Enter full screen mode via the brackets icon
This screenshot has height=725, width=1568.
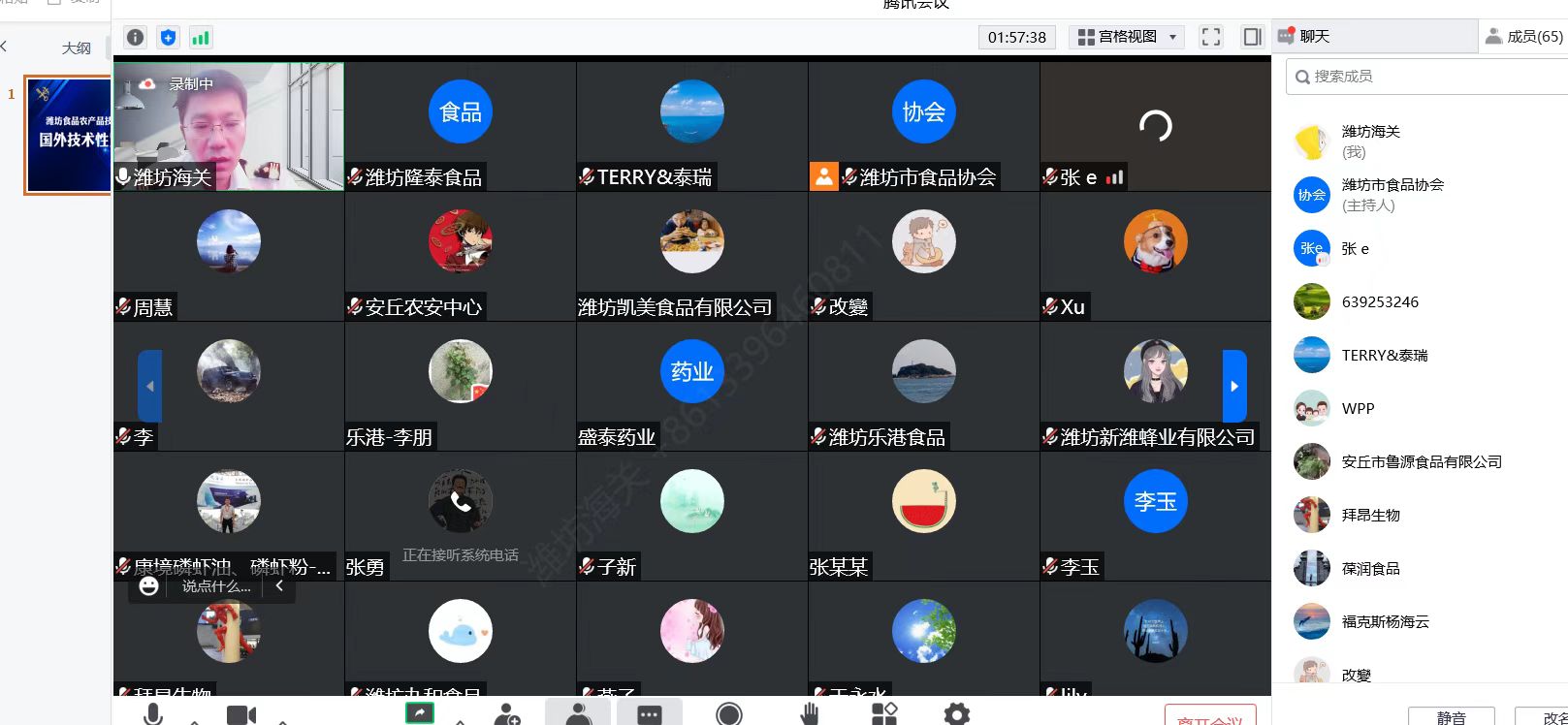[1211, 37]
